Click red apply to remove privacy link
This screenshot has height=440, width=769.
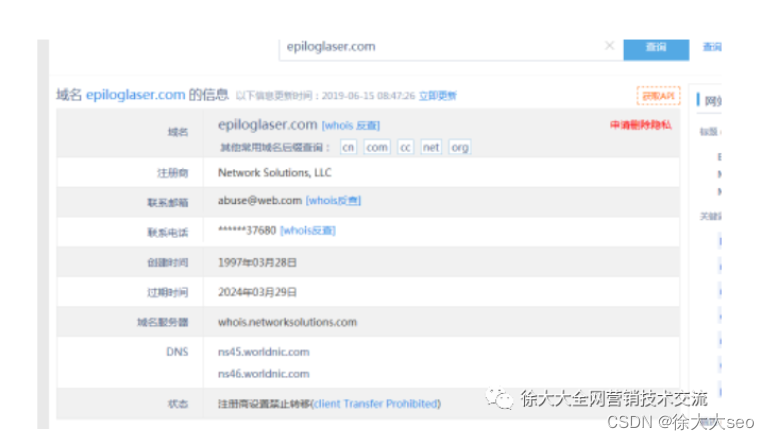click(x=641, y=125)
